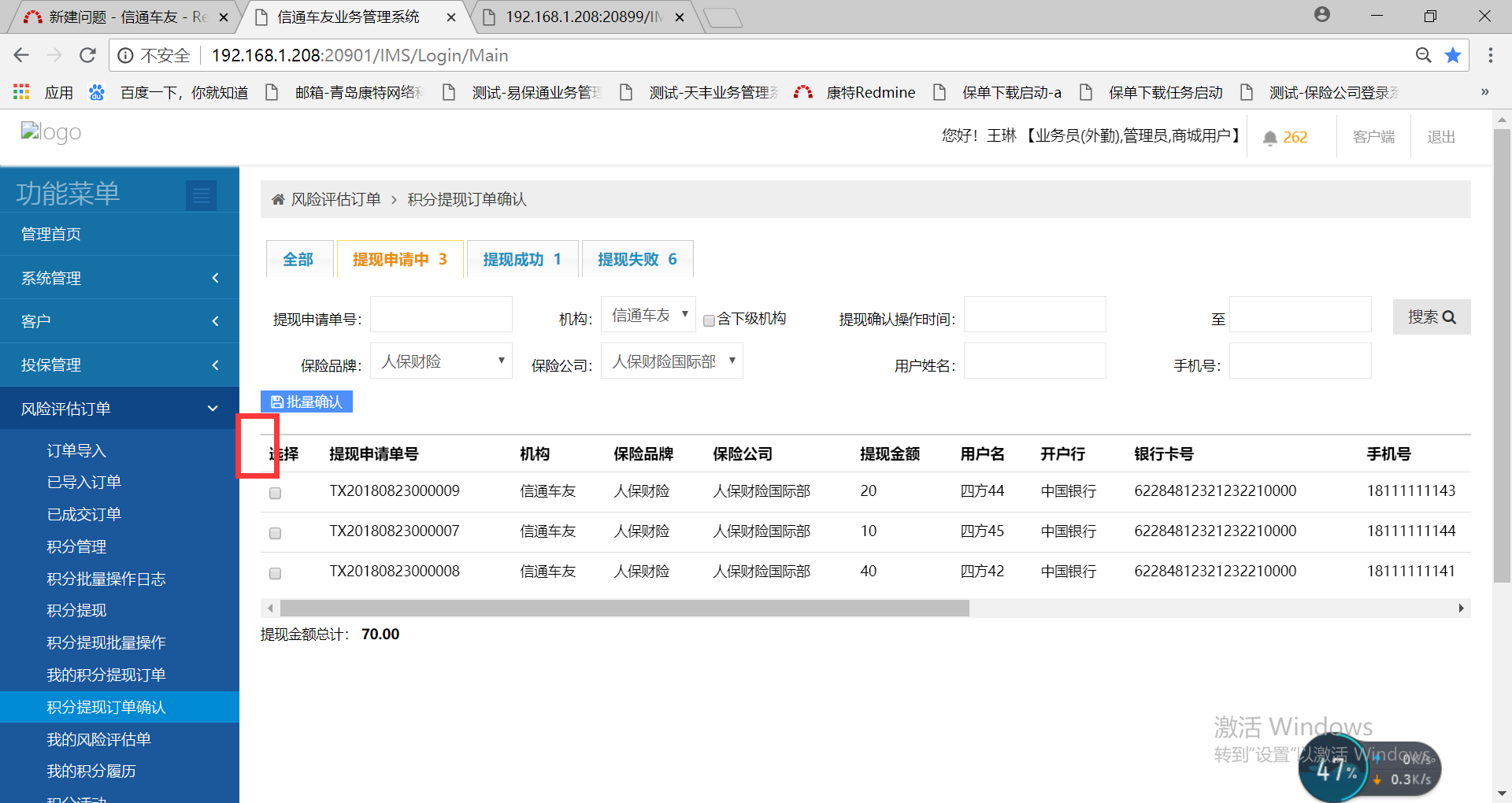Toggle the sidebar menu hamburger icon
This screenshot has height=803, width=1512.
[201, 194]
